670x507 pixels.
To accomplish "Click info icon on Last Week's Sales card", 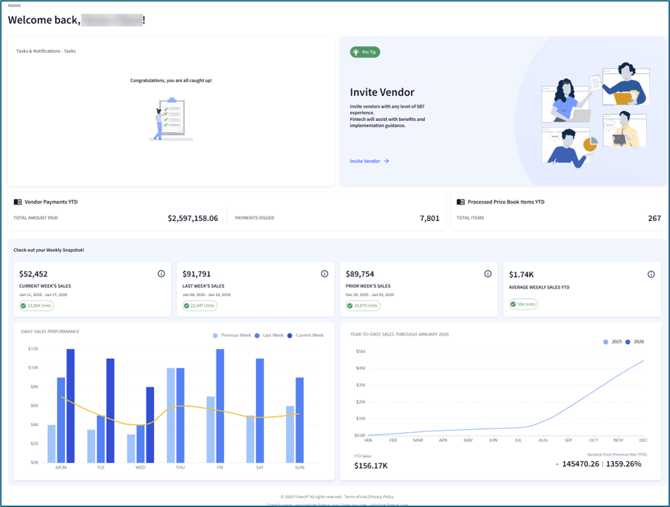I will coord(324,274).
